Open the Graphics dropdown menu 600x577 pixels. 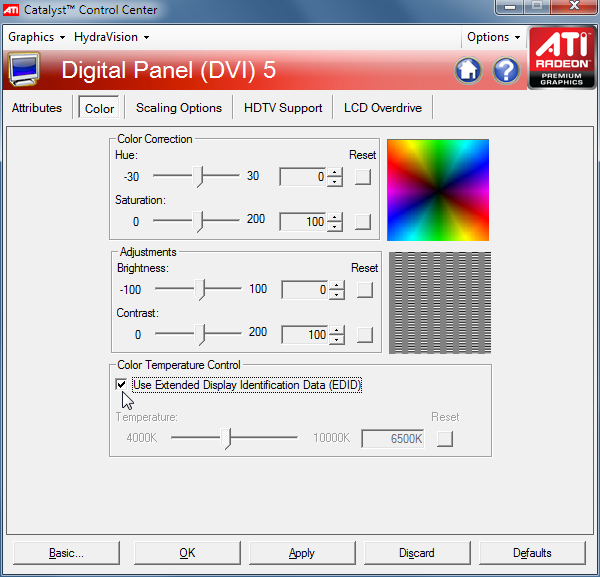click(36, 37)
